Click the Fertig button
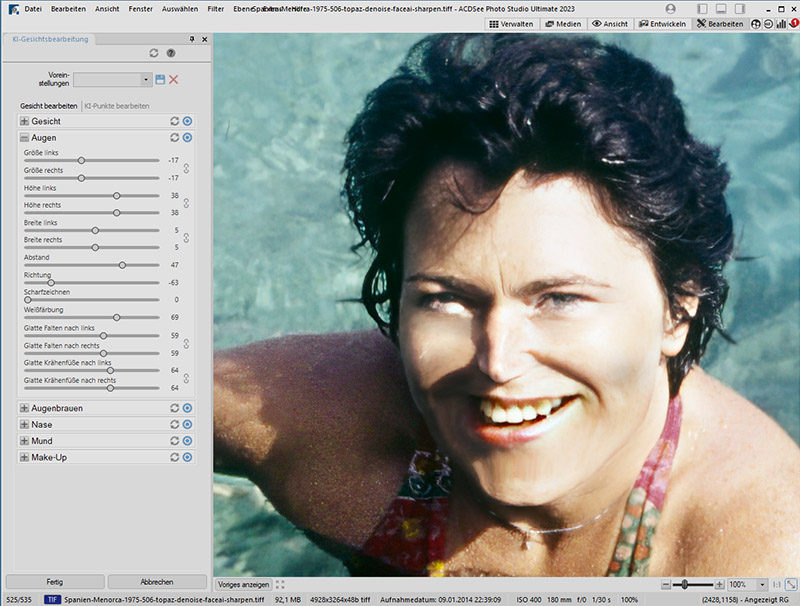 click(55, 581)
